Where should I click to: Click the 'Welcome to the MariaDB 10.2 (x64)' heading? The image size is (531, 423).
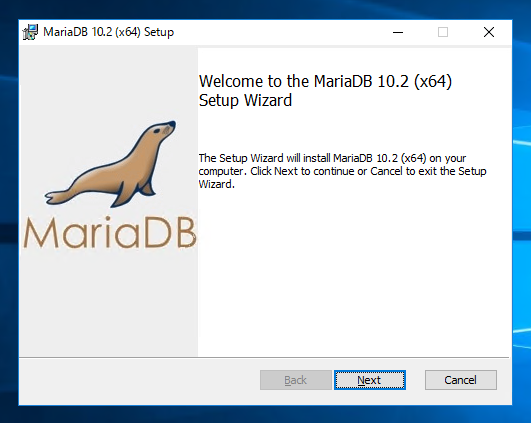325,90
